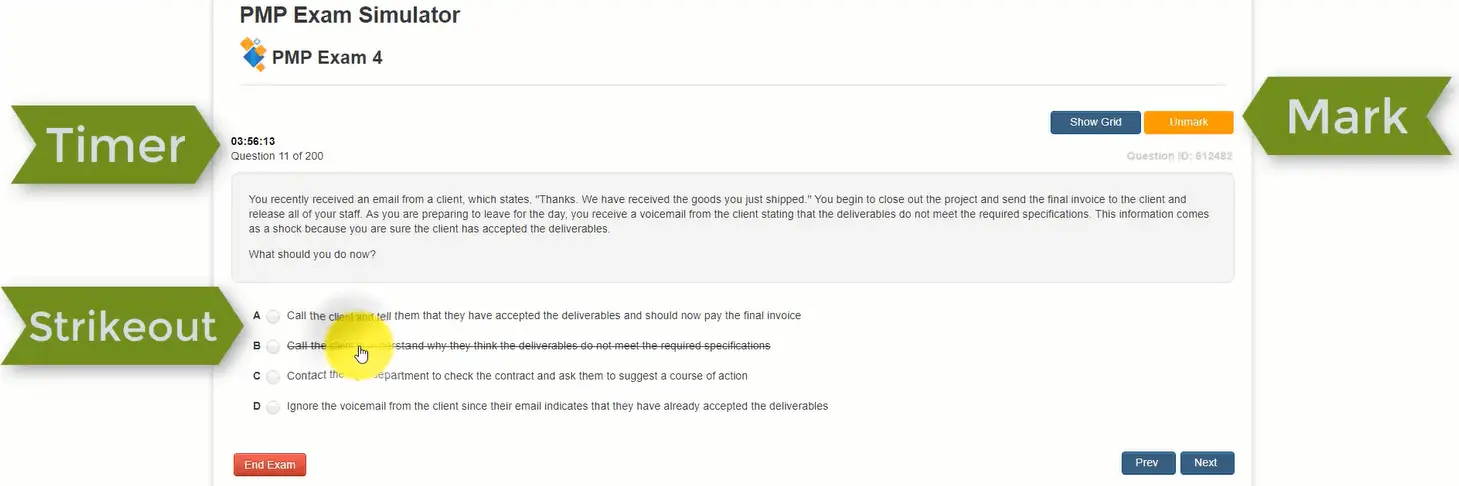The width and height of the screenshot is (1459, 486).
Task: Click the PMP Exam 4 logo icon
Action: click(253, 54)
